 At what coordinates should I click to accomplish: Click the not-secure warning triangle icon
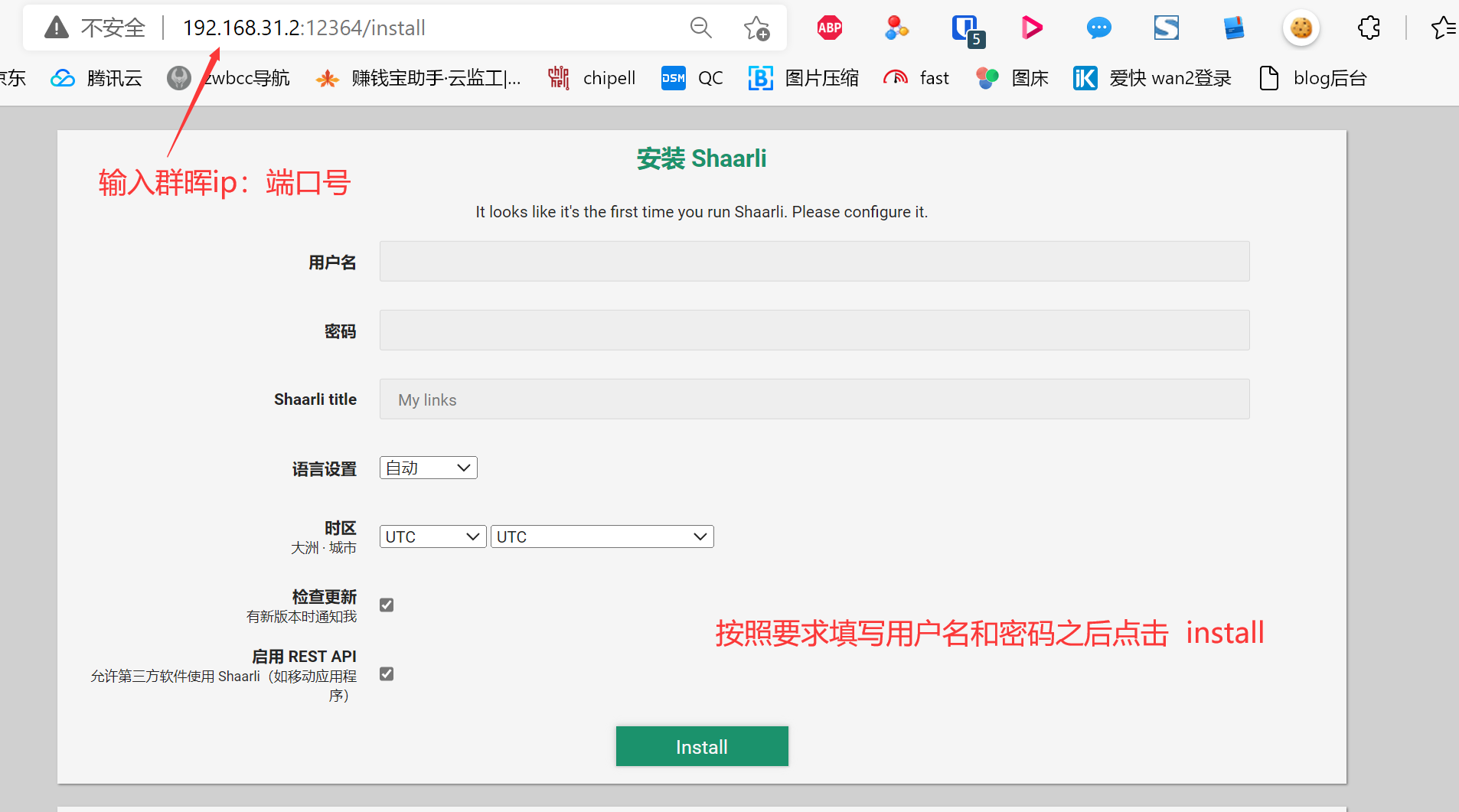[x=57, y=28]
